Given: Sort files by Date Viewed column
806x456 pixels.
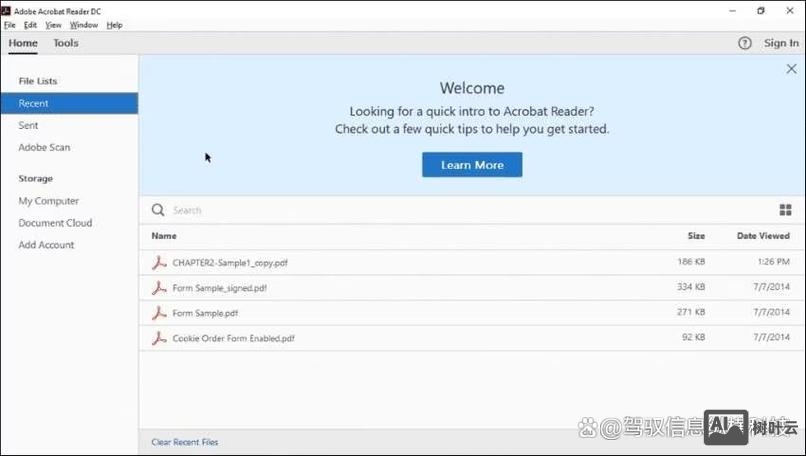Looking at the screenshot, I should pos(763,236).
